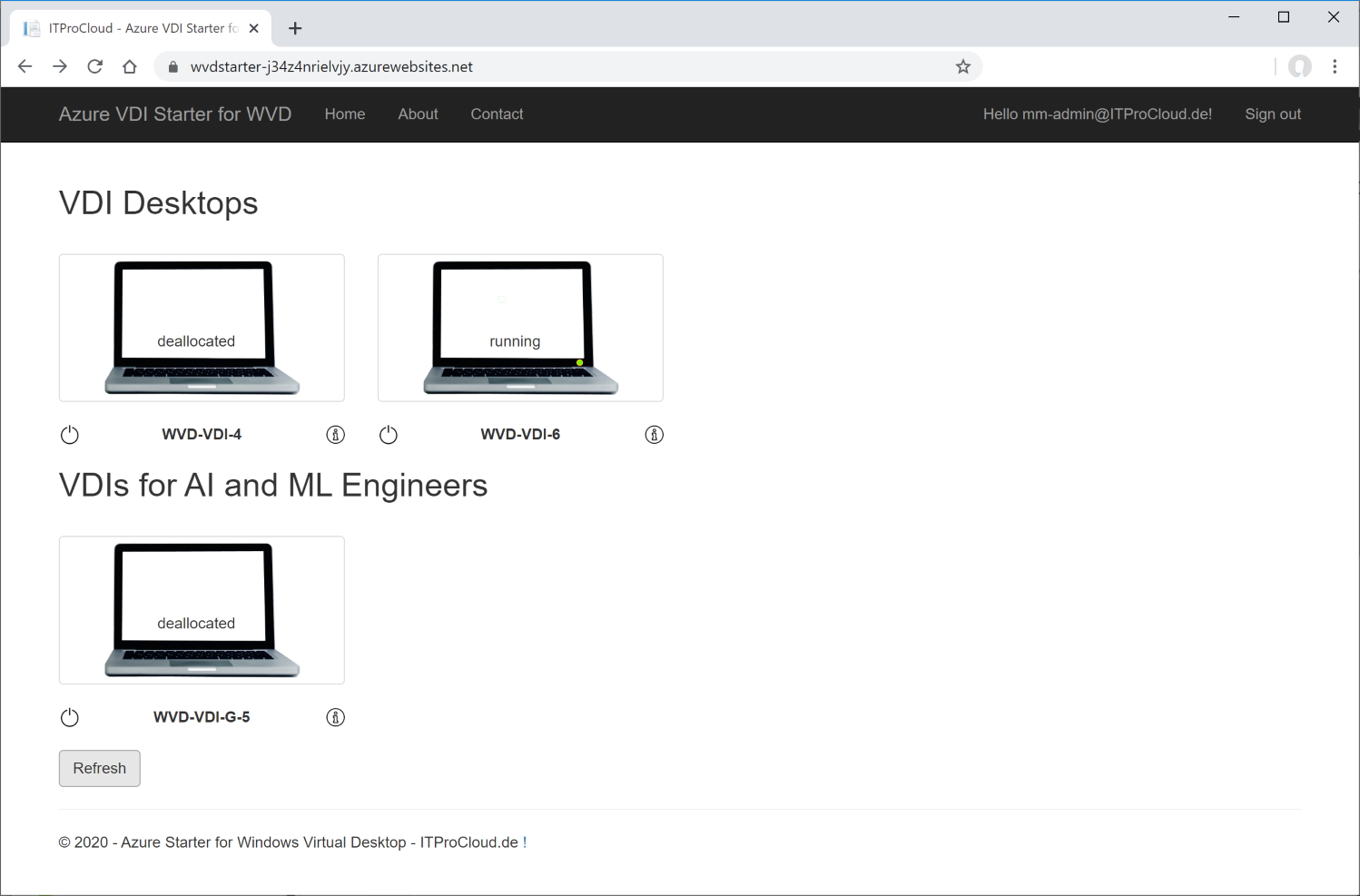The width and height of the screenshot is (1360, 896).
Task: Open the browser home page
Action: (130, 66)
